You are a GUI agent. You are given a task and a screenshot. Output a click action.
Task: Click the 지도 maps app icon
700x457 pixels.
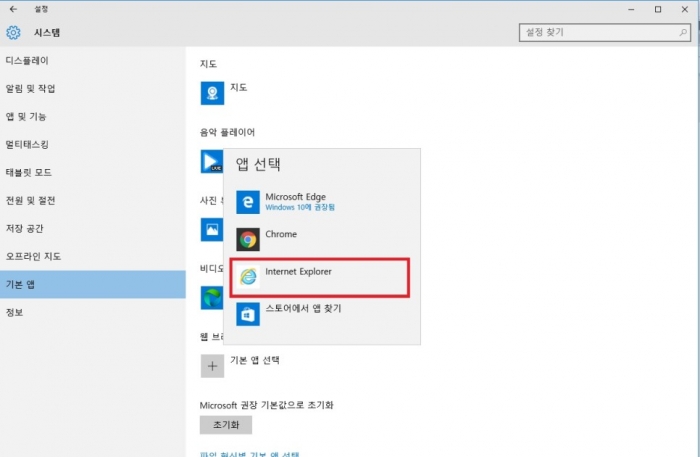click(212, 93)
